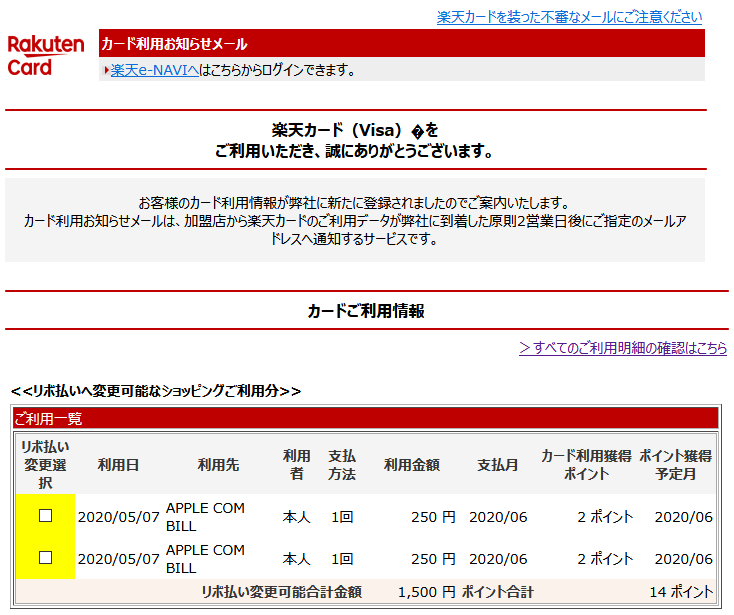Image resolution: width=734 pixels, height=615 pixels.
Task: Select the 利用日 column header
Action: point(118,465)
